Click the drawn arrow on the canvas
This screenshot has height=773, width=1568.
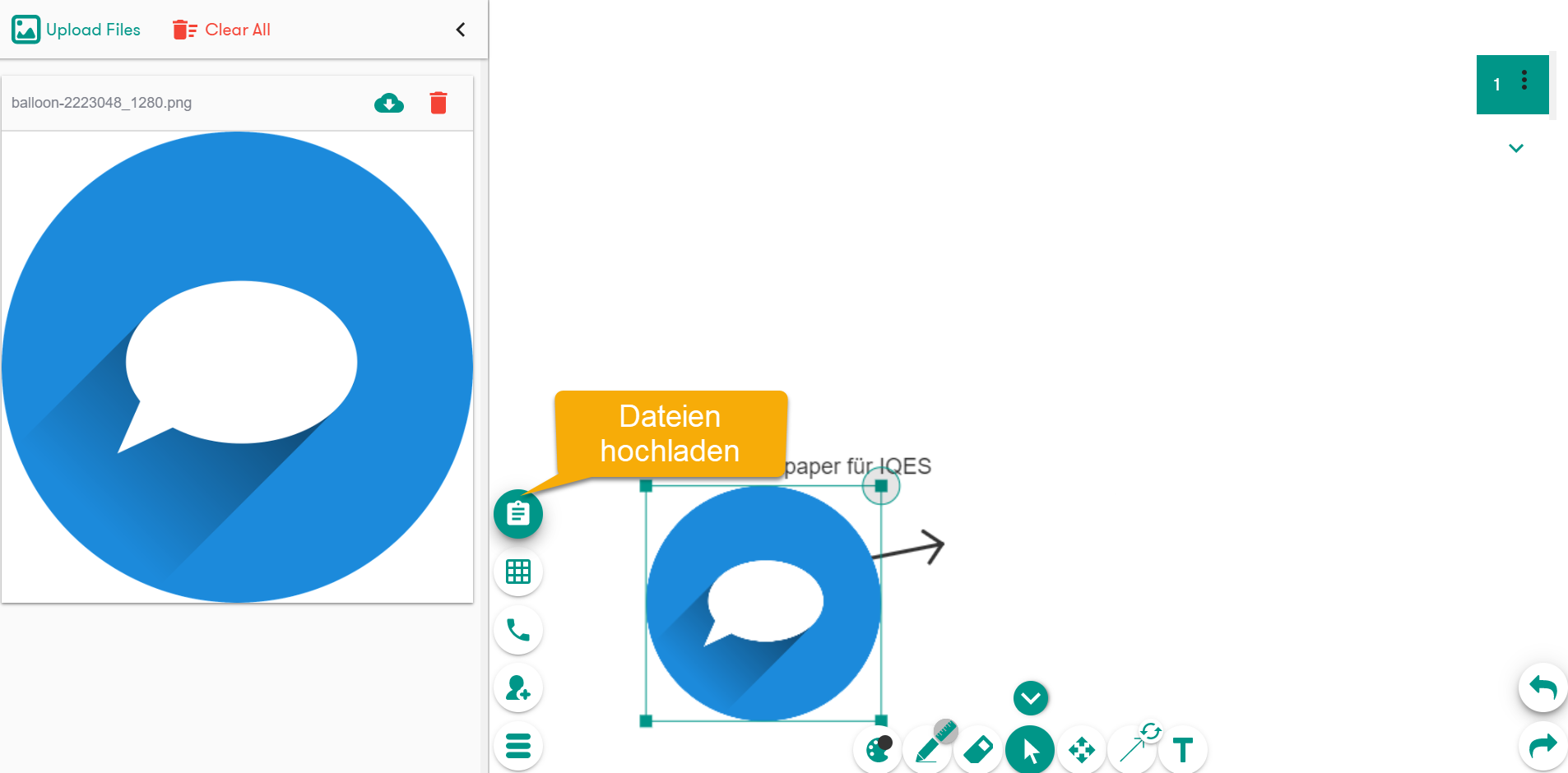[909, 547]
